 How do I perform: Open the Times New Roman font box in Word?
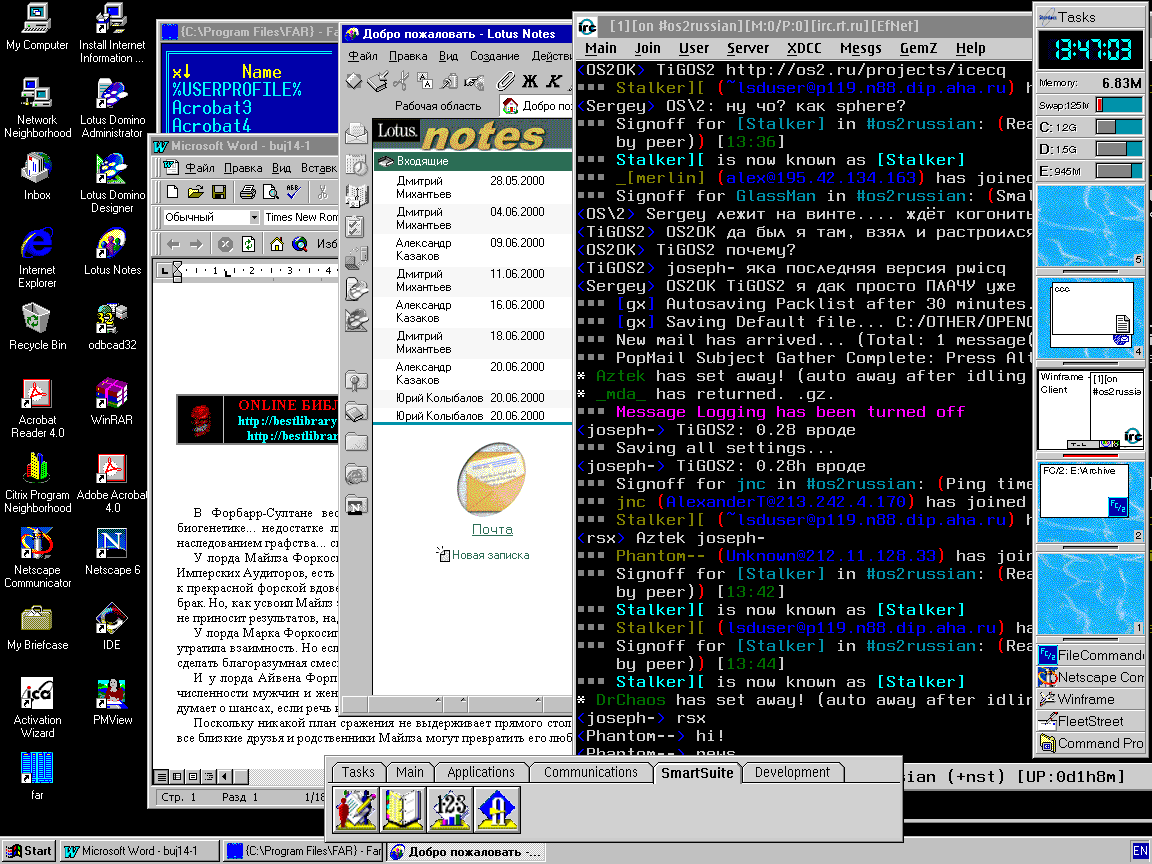[x=301, y=217]
